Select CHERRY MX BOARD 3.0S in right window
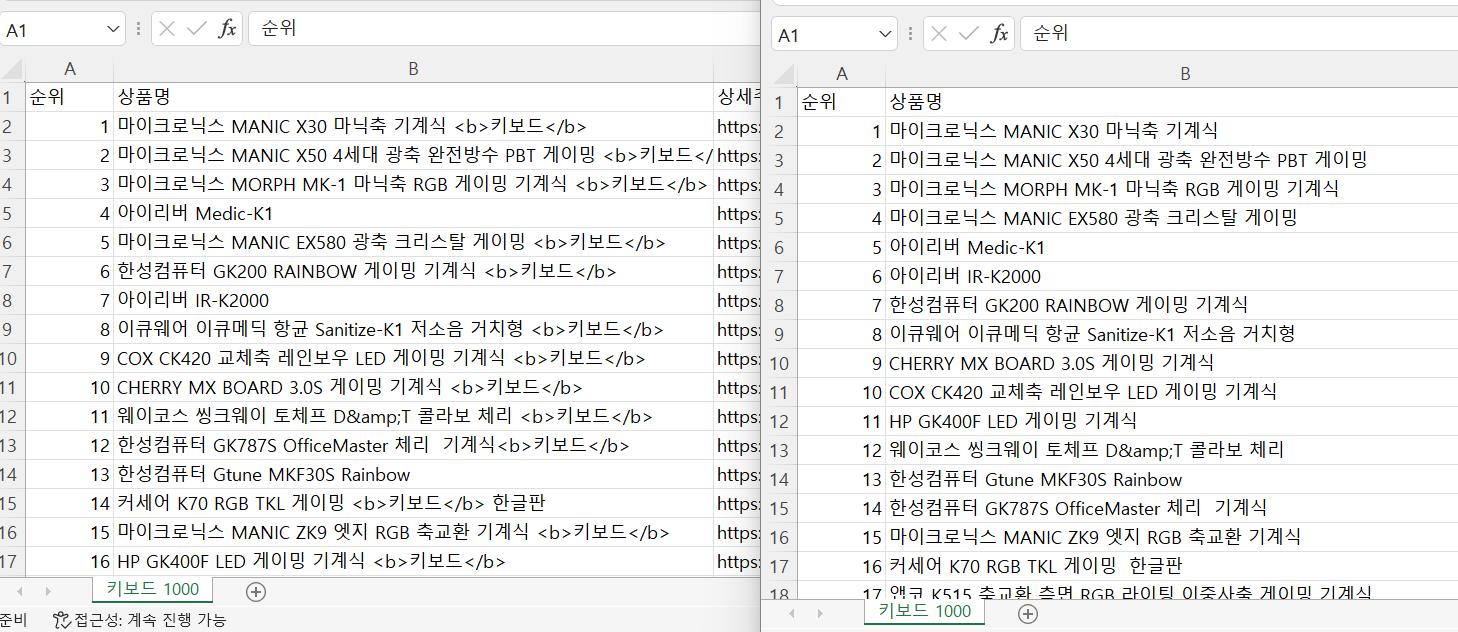Viewport: 1458px width, 632px height. coord(1171,363)
